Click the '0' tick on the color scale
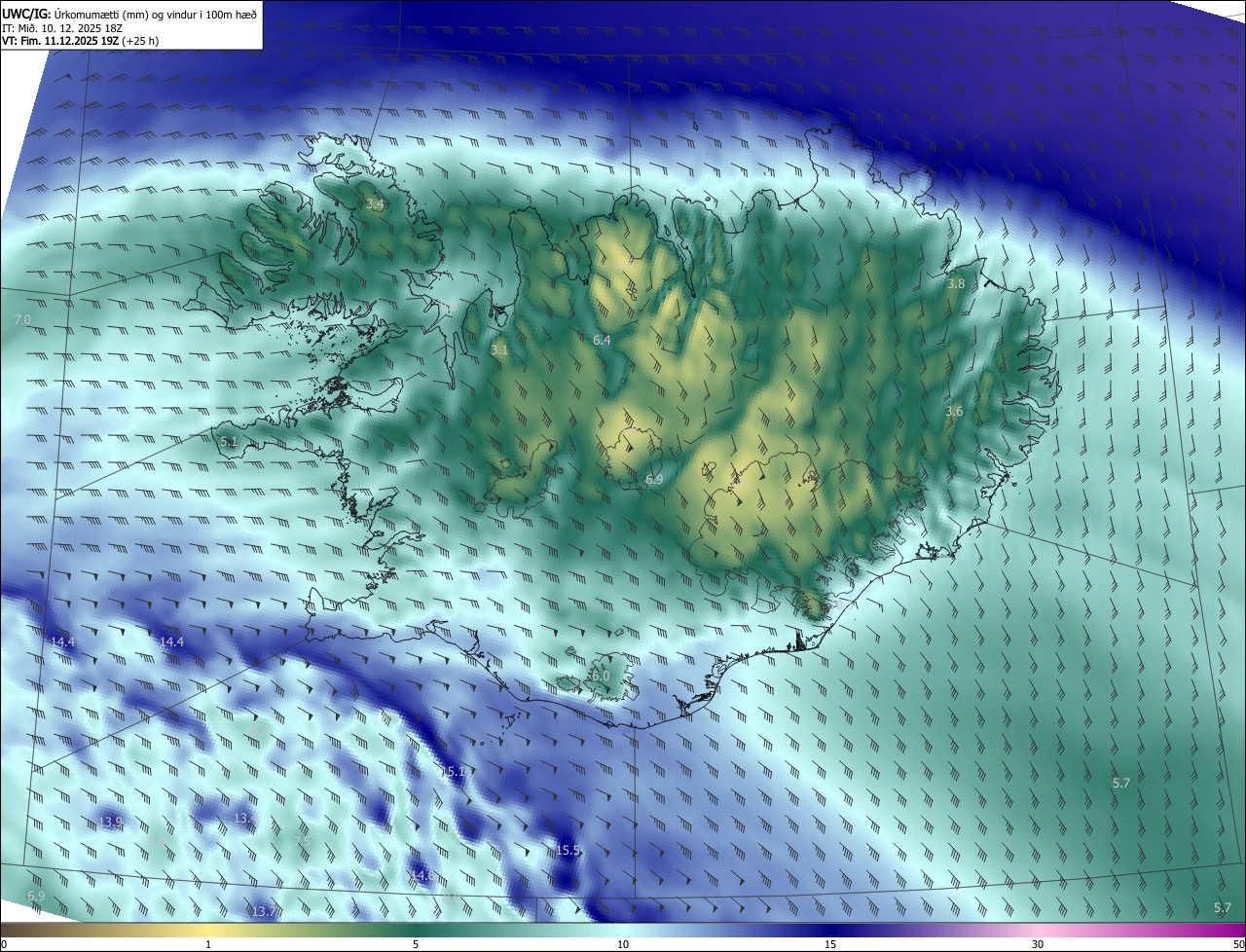The height and width of the screenshot is (952, 1246). [x=4, y=944]
